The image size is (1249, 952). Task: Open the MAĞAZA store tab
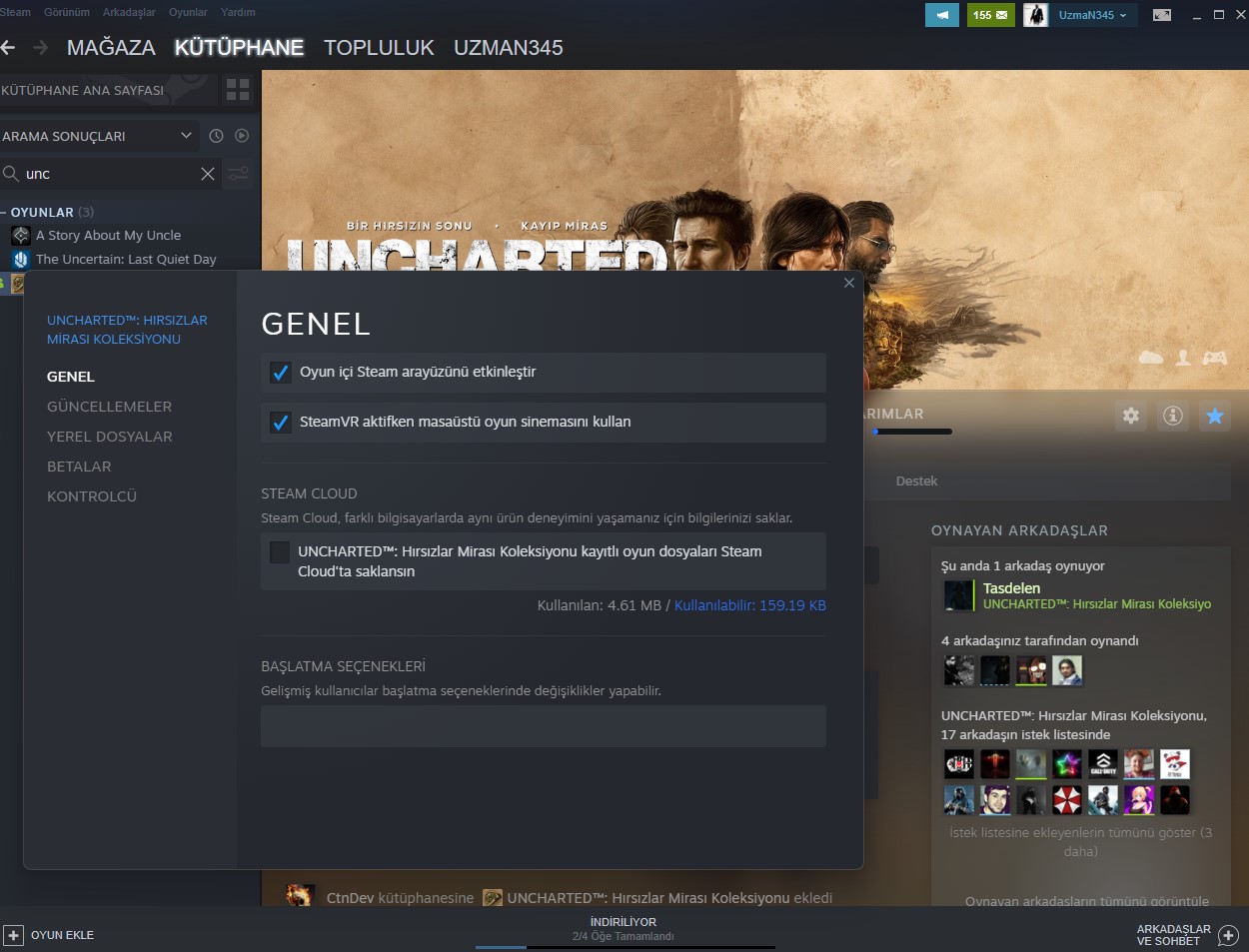point(111,47)
